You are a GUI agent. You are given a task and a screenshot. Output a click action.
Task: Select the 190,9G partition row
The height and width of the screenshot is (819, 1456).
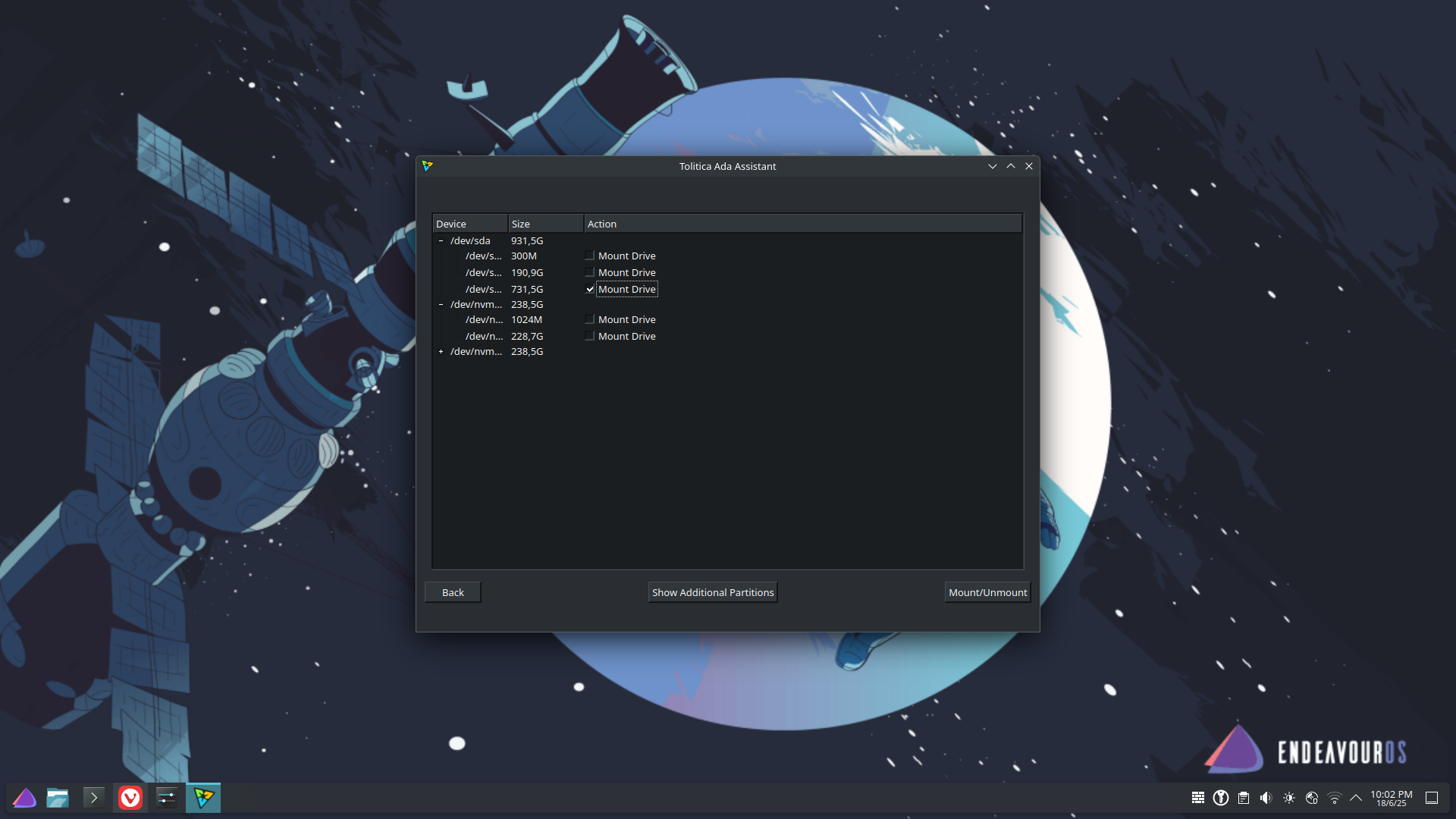pos(527,273)
